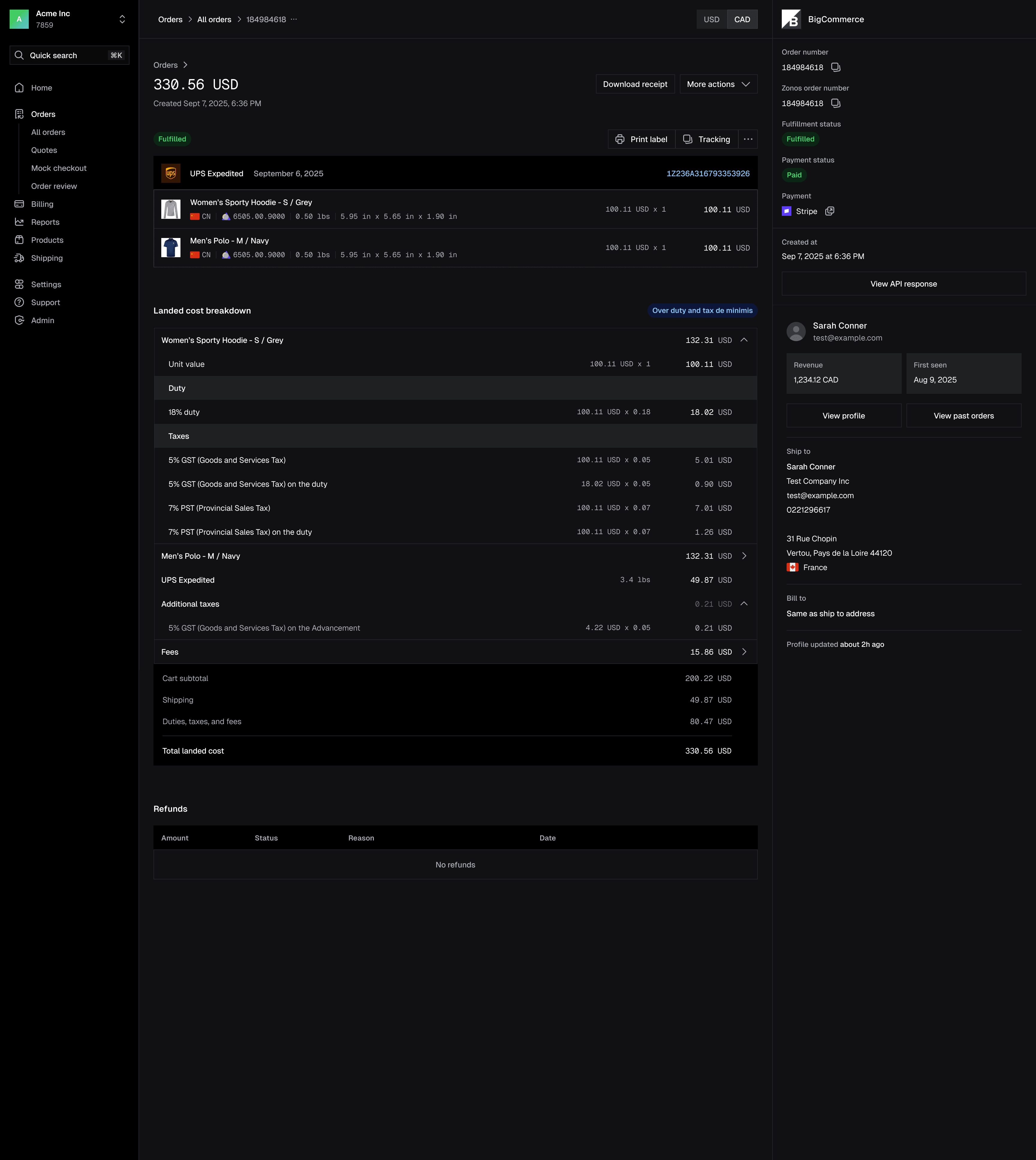Viewport: 1036px width, 1160px height.
Task: Click the Billing sidebar icon
Action: pyautogui.click(x=19, y=204)
